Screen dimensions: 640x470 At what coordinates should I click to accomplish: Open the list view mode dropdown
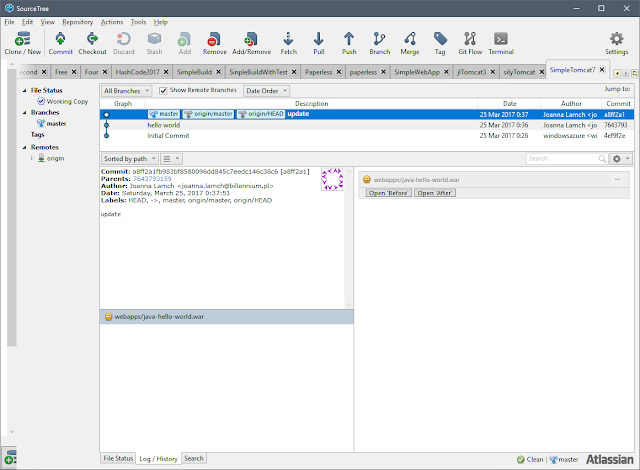coord(171,159)
